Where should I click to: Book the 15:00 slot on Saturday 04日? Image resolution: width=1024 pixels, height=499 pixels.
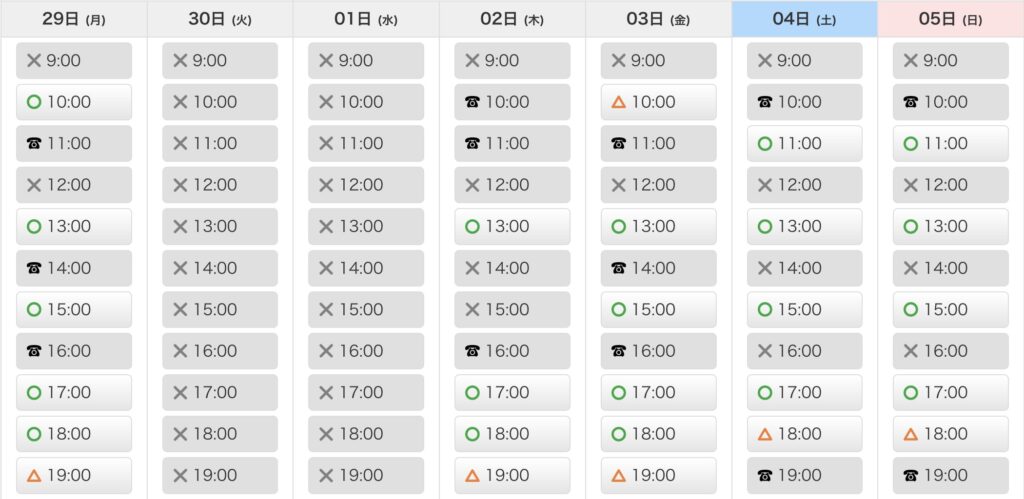point(805,310)
